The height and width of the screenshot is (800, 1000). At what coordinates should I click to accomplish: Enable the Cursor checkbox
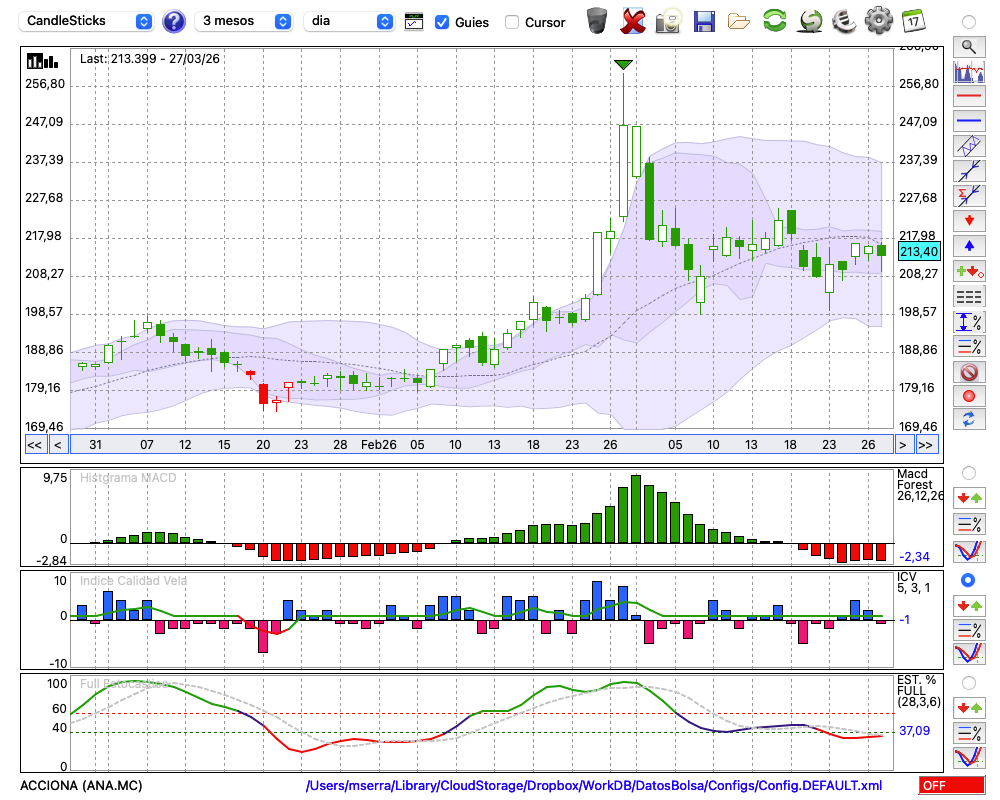coord(512,22)
